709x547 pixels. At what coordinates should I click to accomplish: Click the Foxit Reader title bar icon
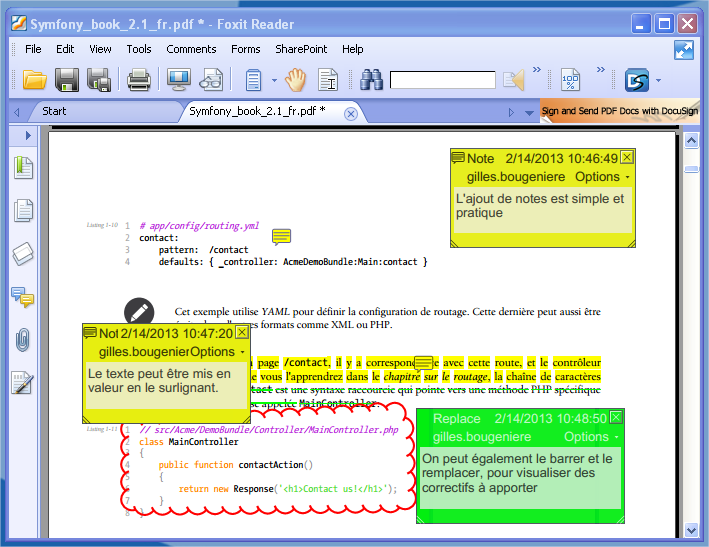pos(19,23)
